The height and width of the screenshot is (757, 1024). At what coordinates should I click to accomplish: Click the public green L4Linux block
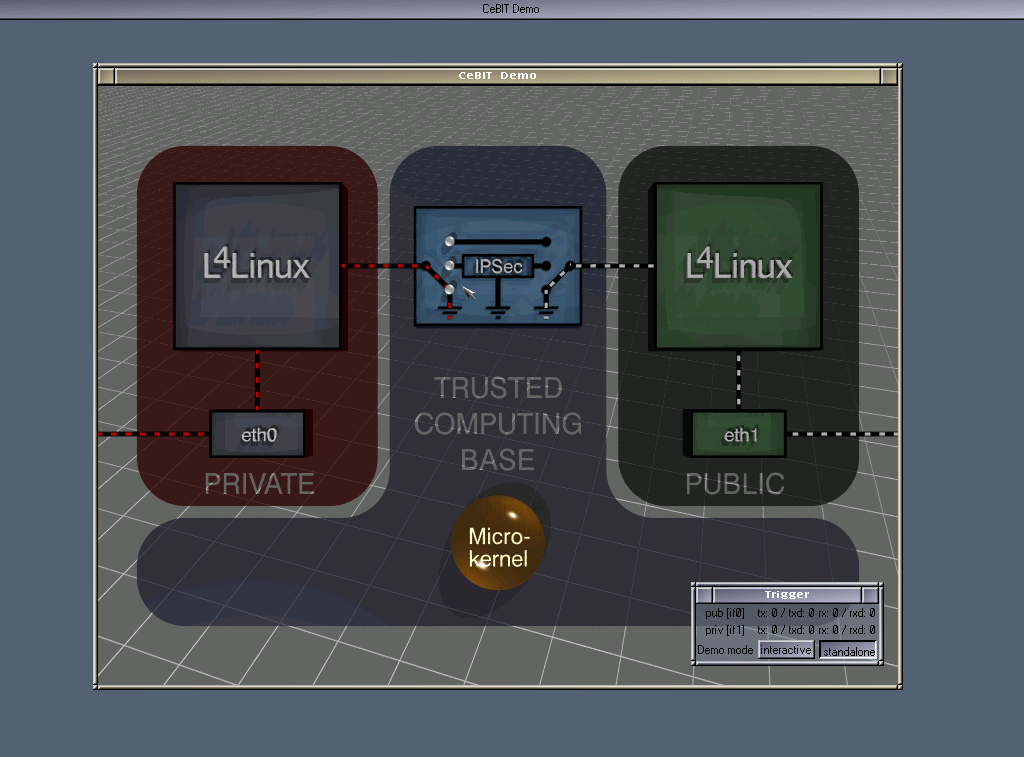[x=738, y=266]
